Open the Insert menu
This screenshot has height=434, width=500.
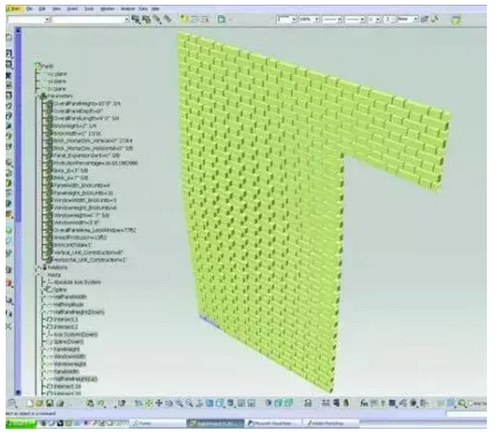pos(72,9)
